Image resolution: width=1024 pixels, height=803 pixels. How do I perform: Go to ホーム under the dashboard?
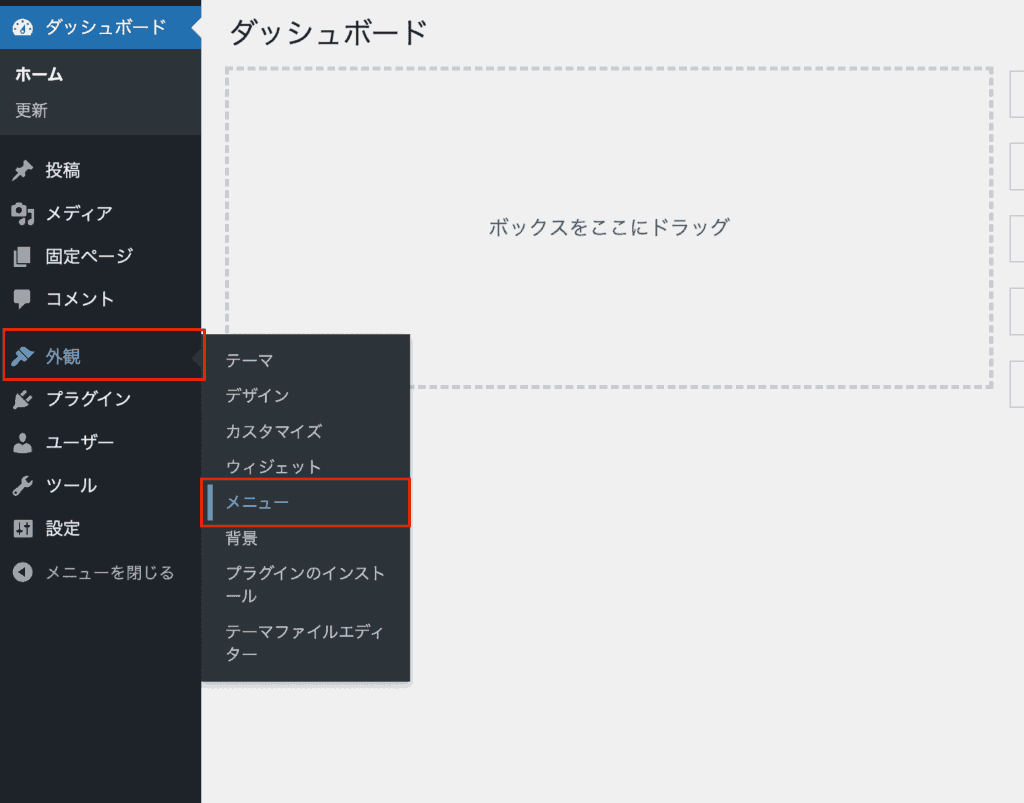coord(39,75)
